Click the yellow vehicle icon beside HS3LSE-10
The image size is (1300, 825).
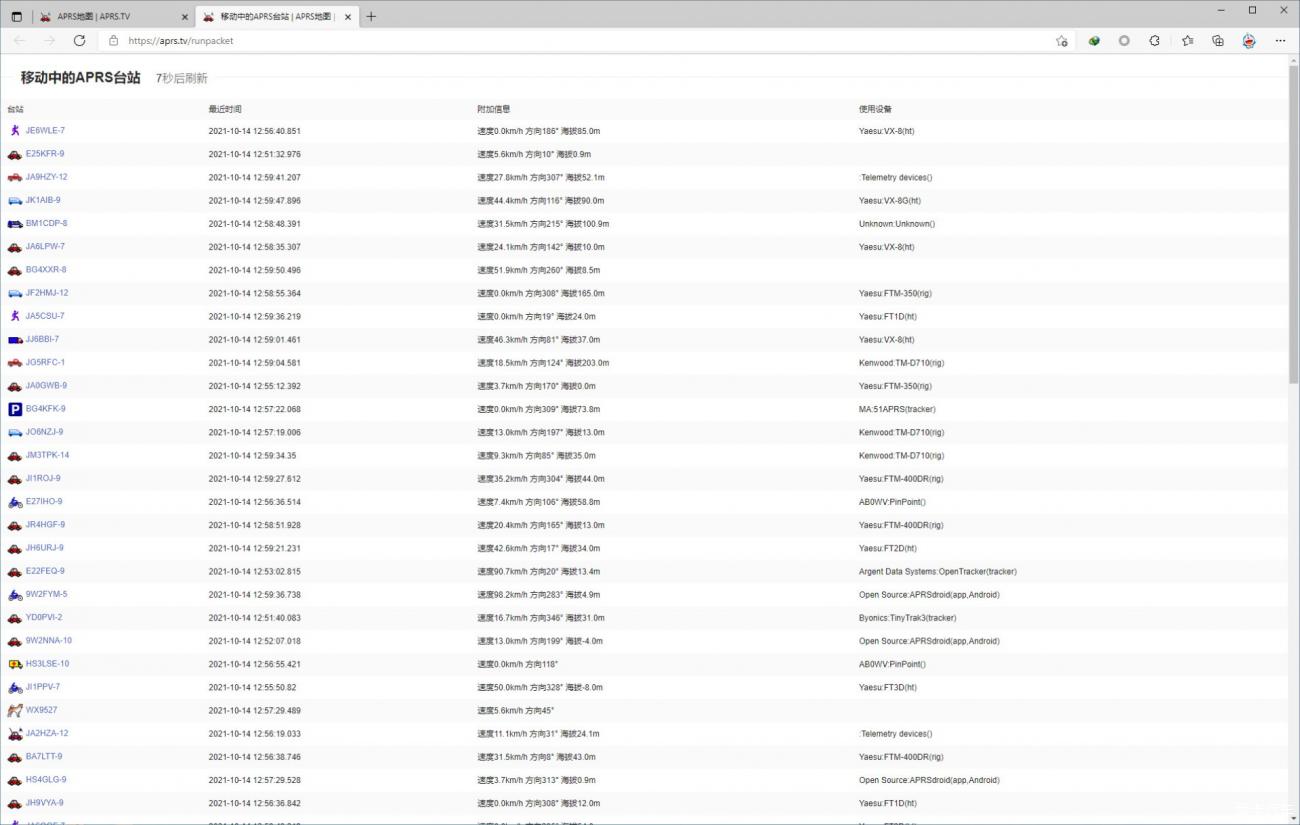click(14, 664)
